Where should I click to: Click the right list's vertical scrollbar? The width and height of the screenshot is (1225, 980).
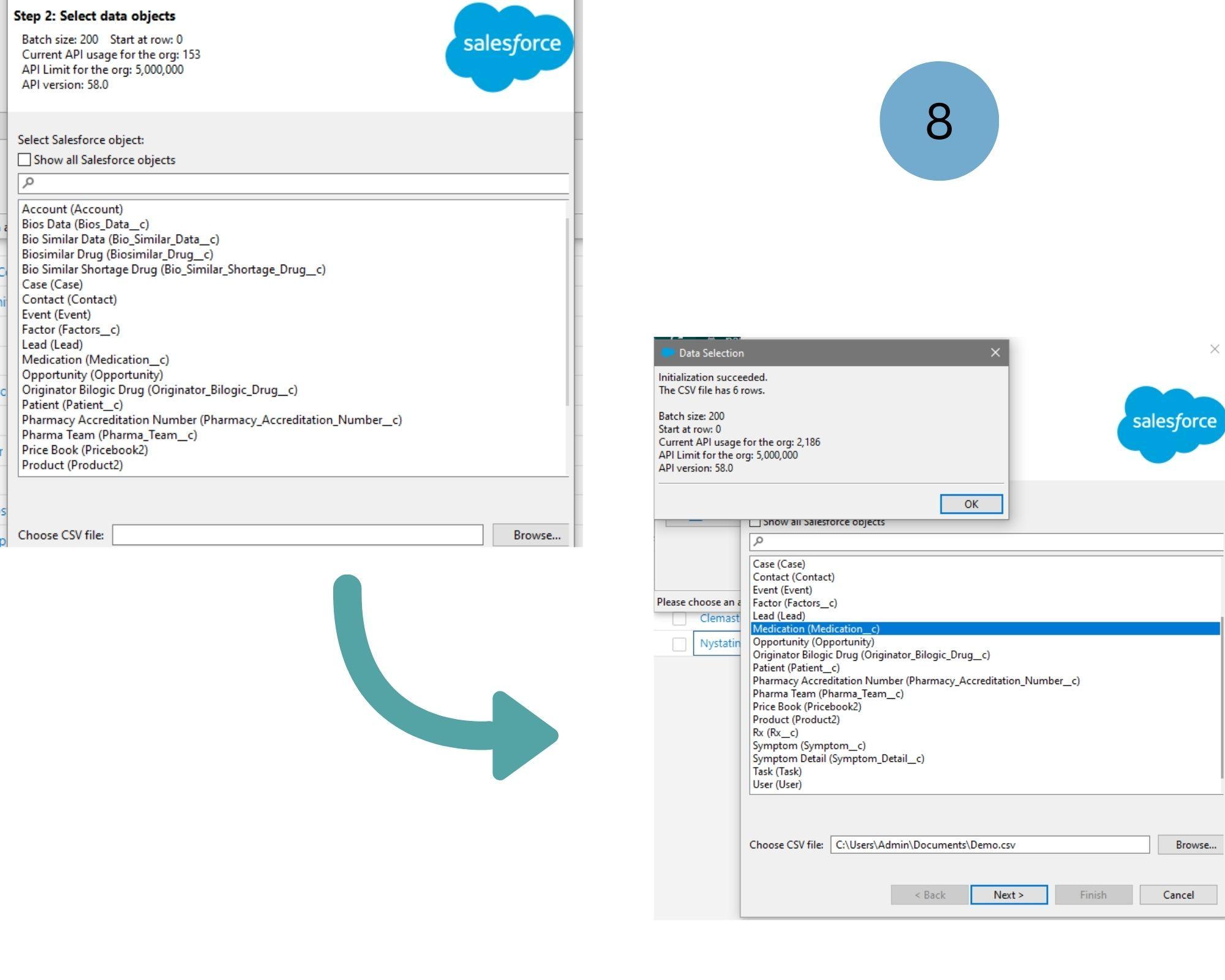click(x=1222, y=698)
